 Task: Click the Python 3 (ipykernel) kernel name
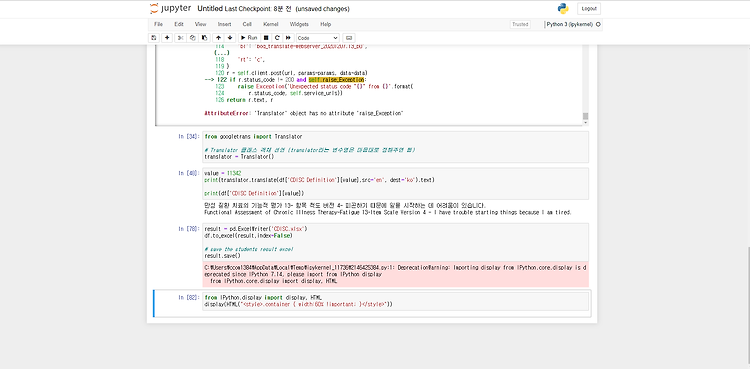(x=570, y=24)
